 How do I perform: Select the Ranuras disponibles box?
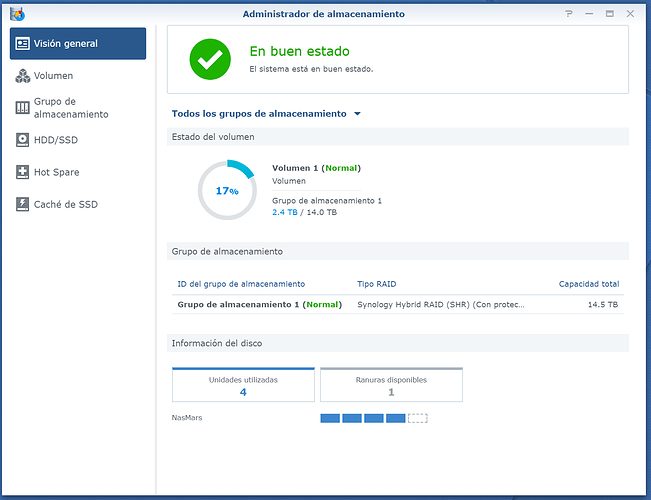pyautogui.click(x=391, y=385)
